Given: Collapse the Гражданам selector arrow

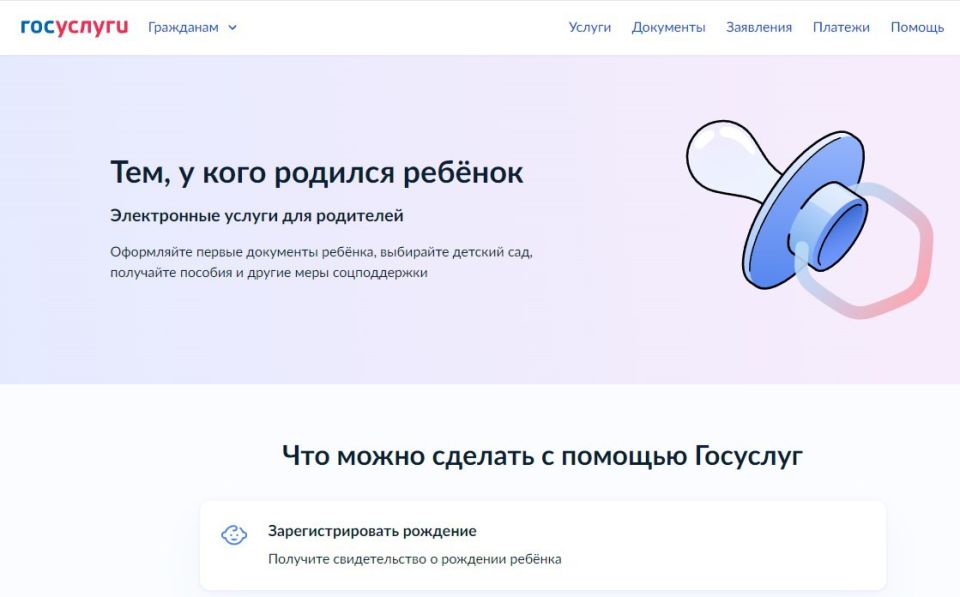Looking at the screenshot, I should (x=232, y=28).
